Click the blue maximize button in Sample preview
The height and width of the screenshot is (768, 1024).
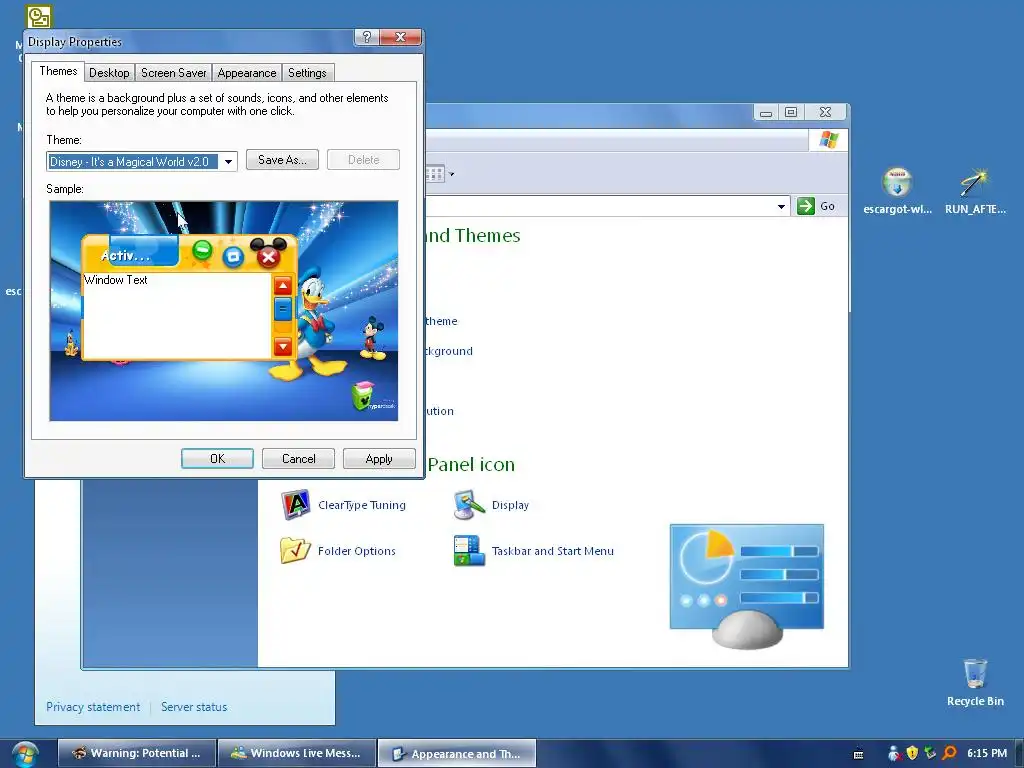tap(233, 257)
